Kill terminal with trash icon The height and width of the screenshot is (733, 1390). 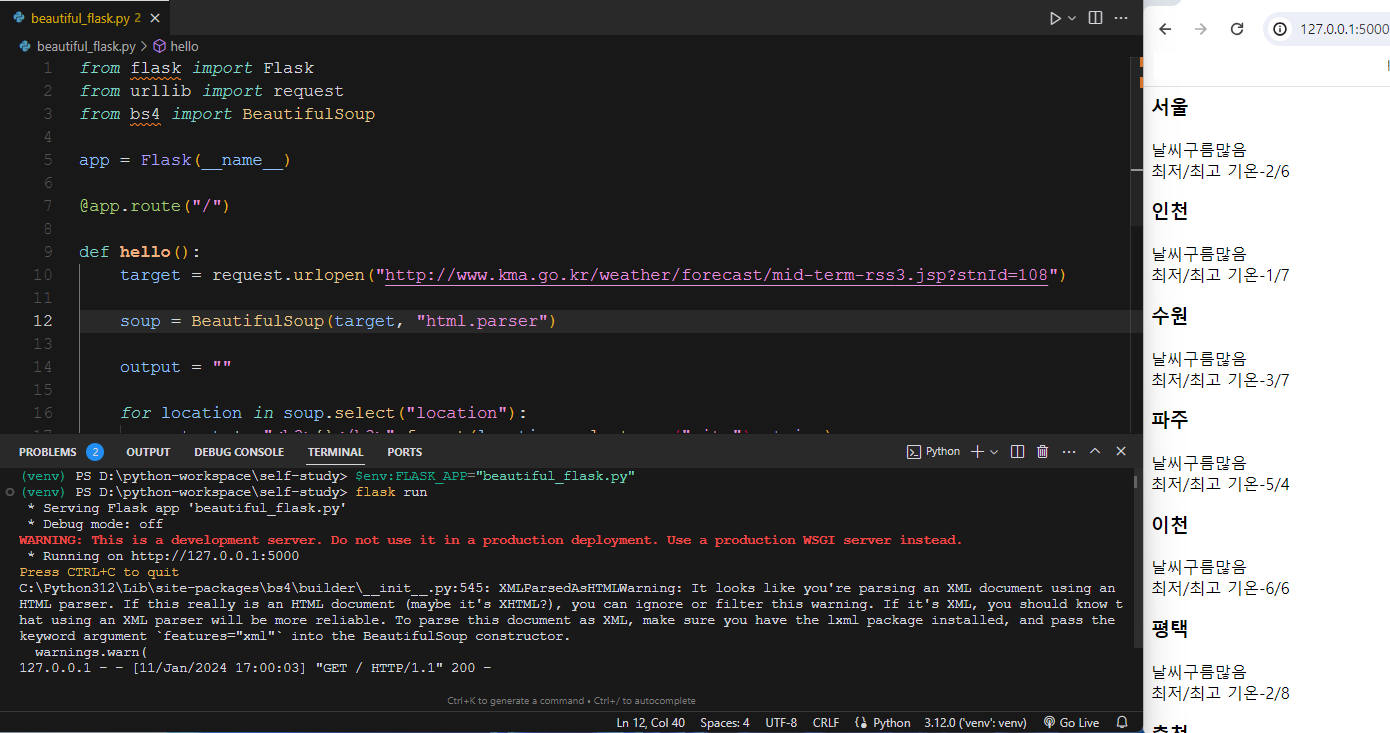tap(1042, 452)
